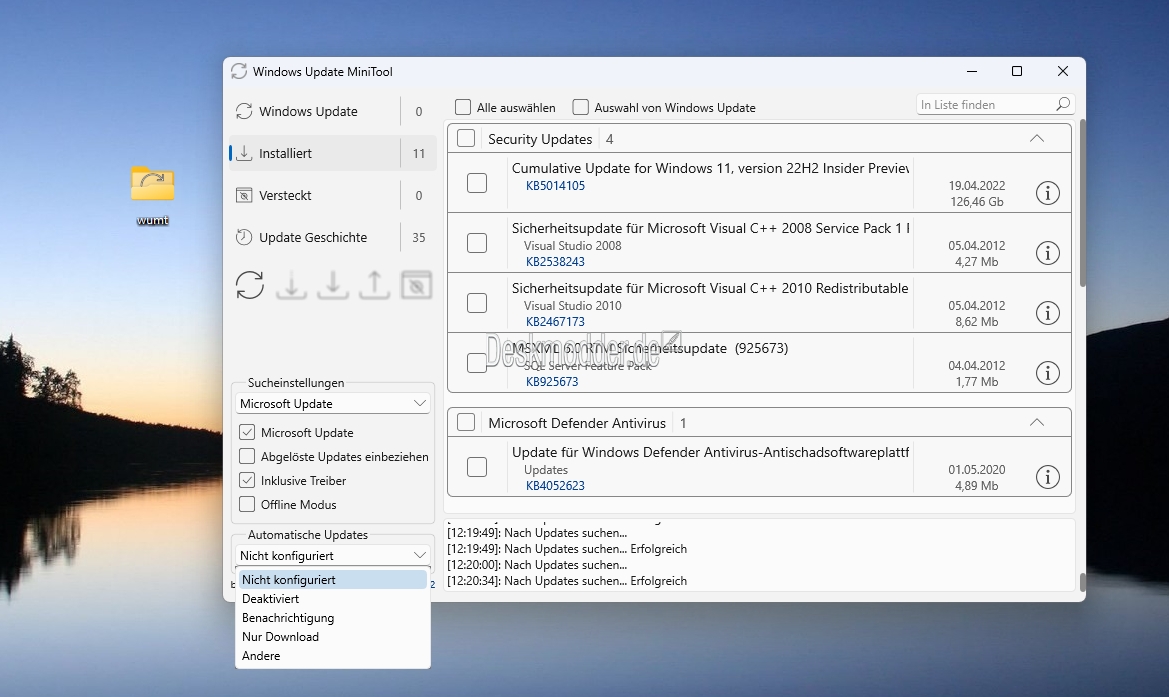Click the greyed install icon with solid down arrow
The height and width of the screenshot is (697, 1169).
click(333, 285)
